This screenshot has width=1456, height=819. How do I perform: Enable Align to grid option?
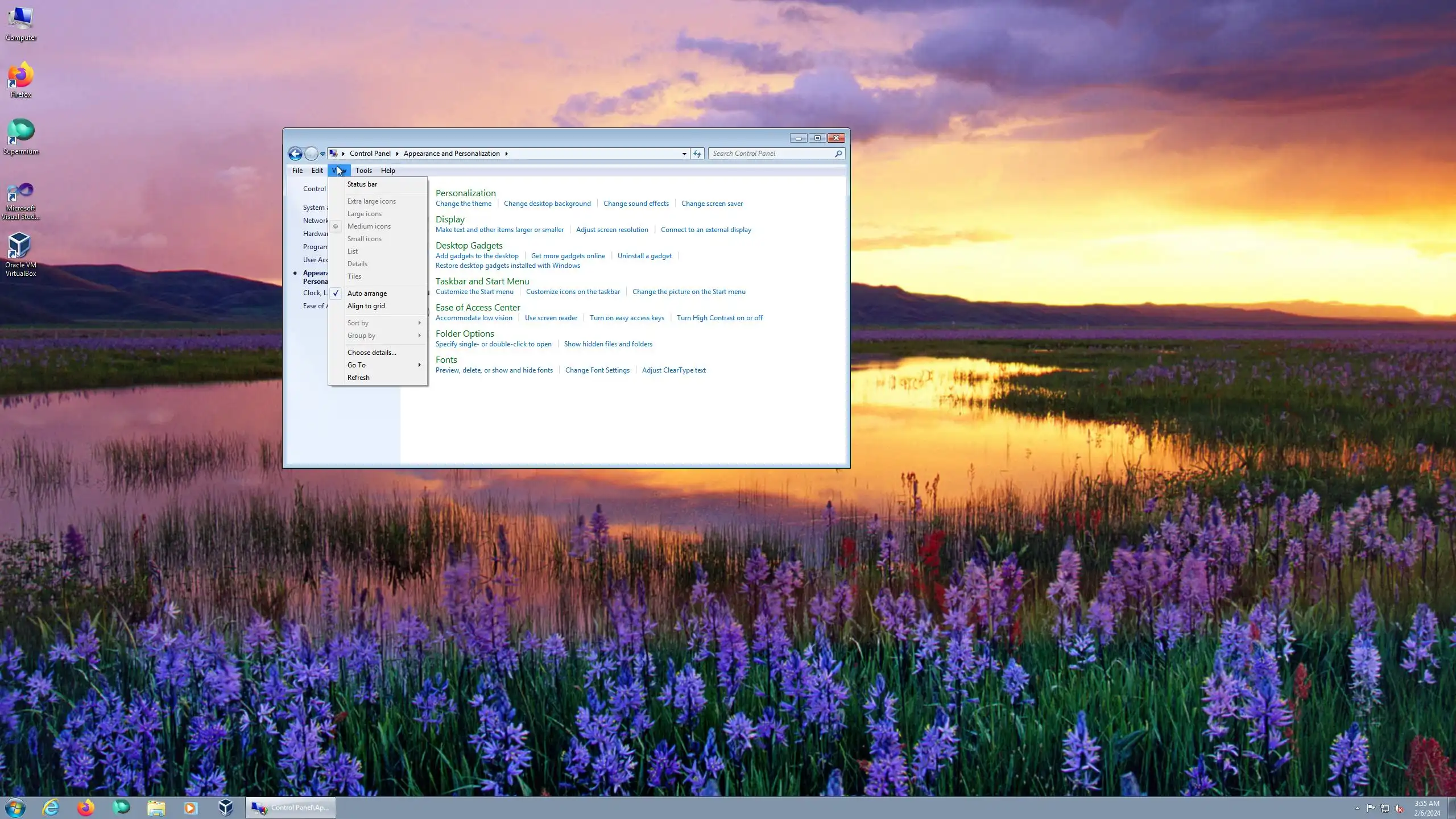[x=366, y=306]
